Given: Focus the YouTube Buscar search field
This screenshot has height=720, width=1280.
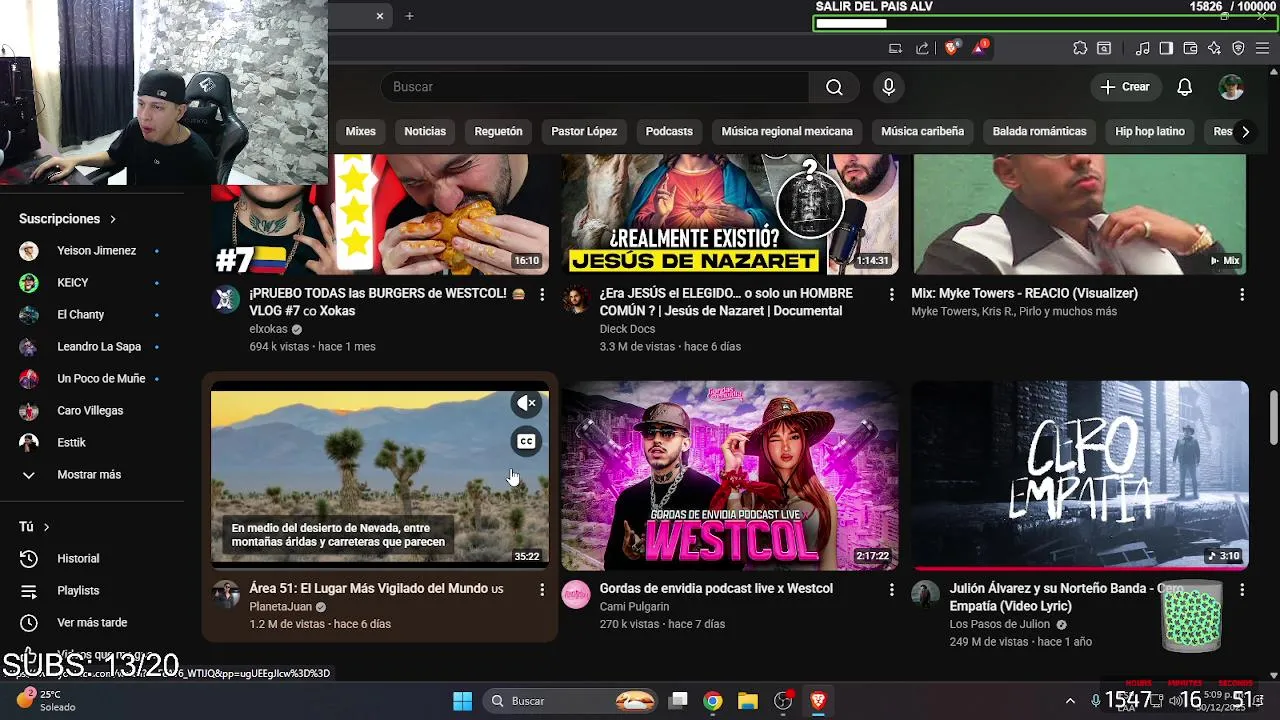Looking at the screenshot, I should [x=595, y=87].
